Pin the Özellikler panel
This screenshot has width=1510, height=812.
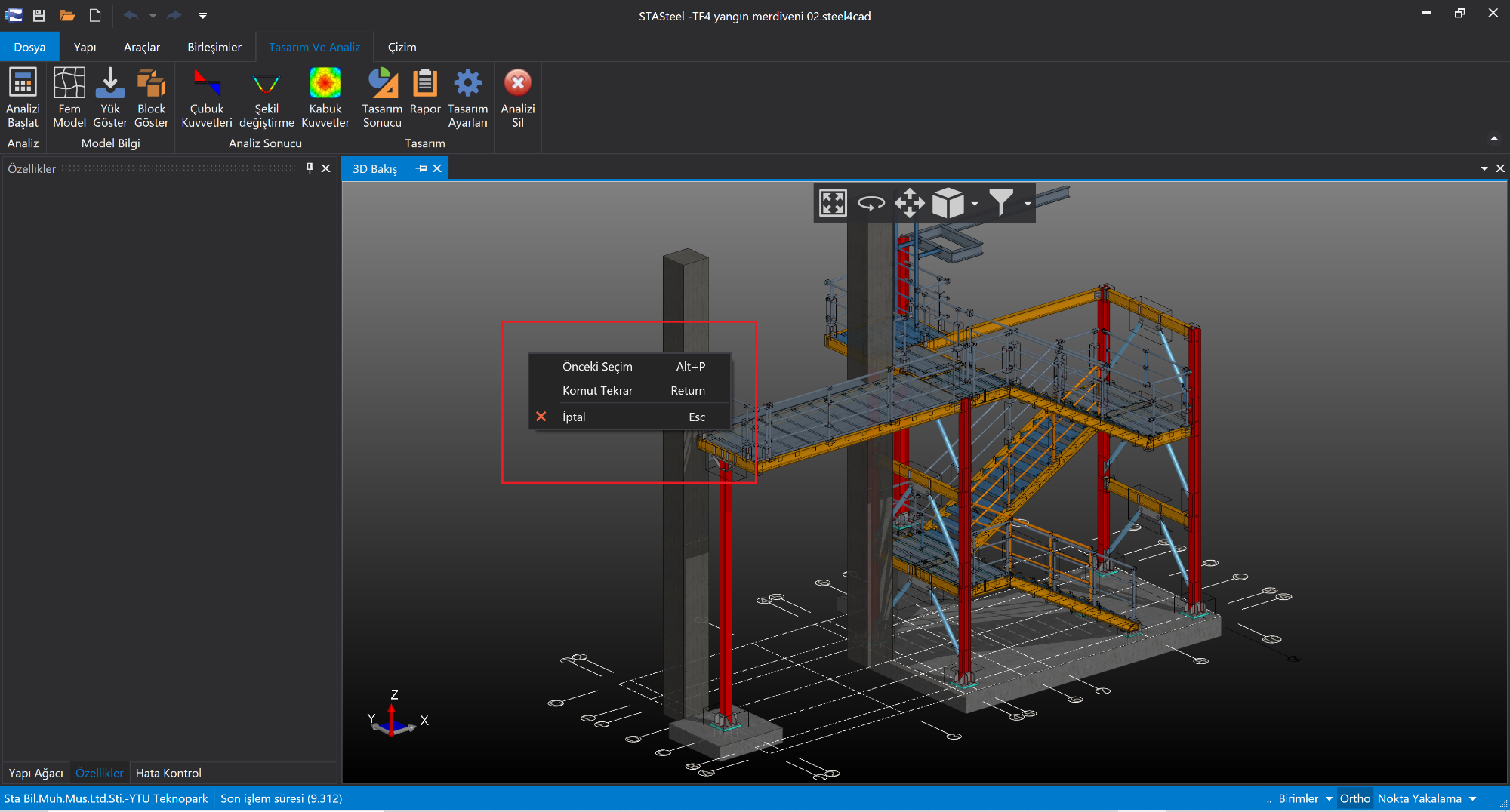click(310, 168)
